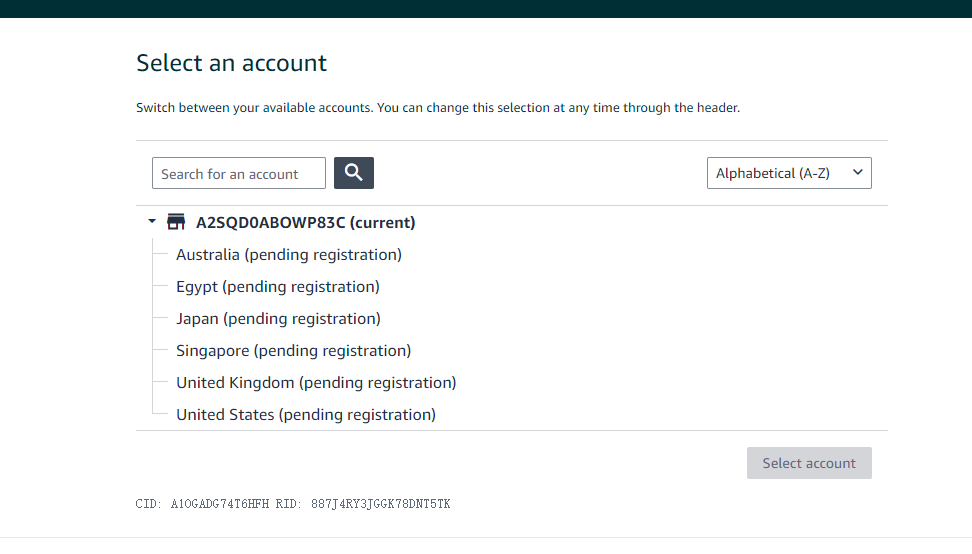The width and height of the screenshot is (972, 554).
Task: Pick Japan (pending registration)
Action: point(278,318)
